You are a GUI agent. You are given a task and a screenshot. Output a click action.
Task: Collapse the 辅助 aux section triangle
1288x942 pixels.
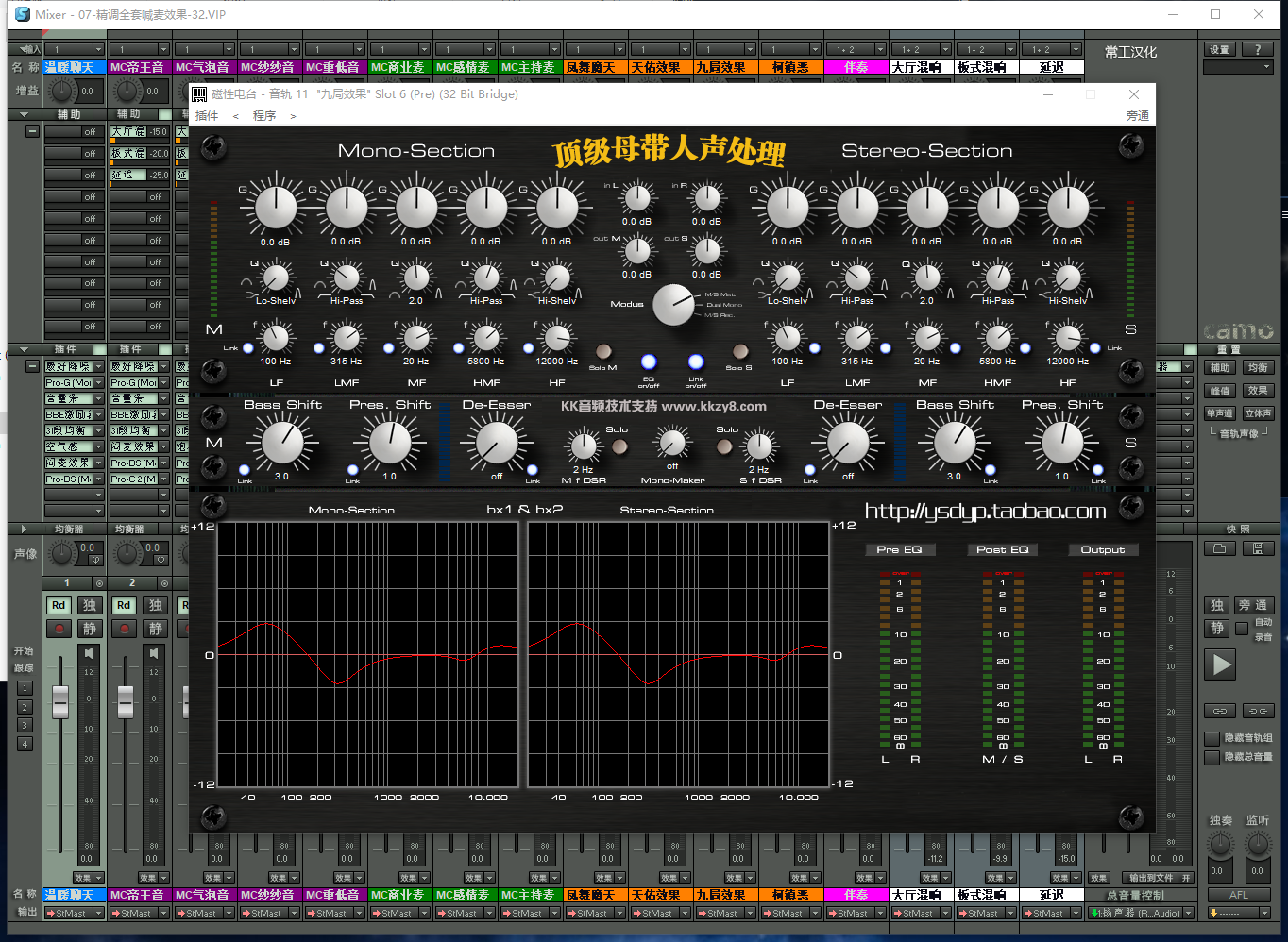point(24,114)
